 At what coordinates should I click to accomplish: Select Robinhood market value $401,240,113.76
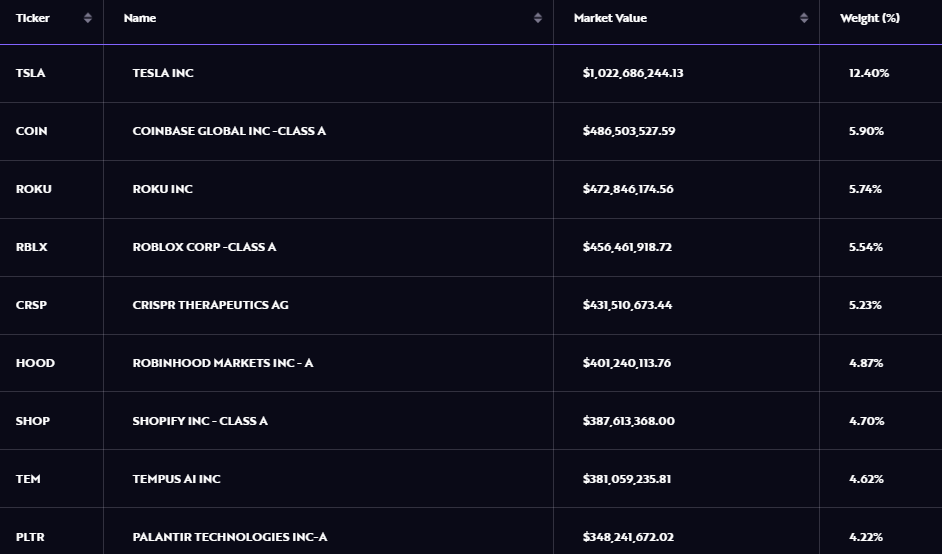coord(627,363)
